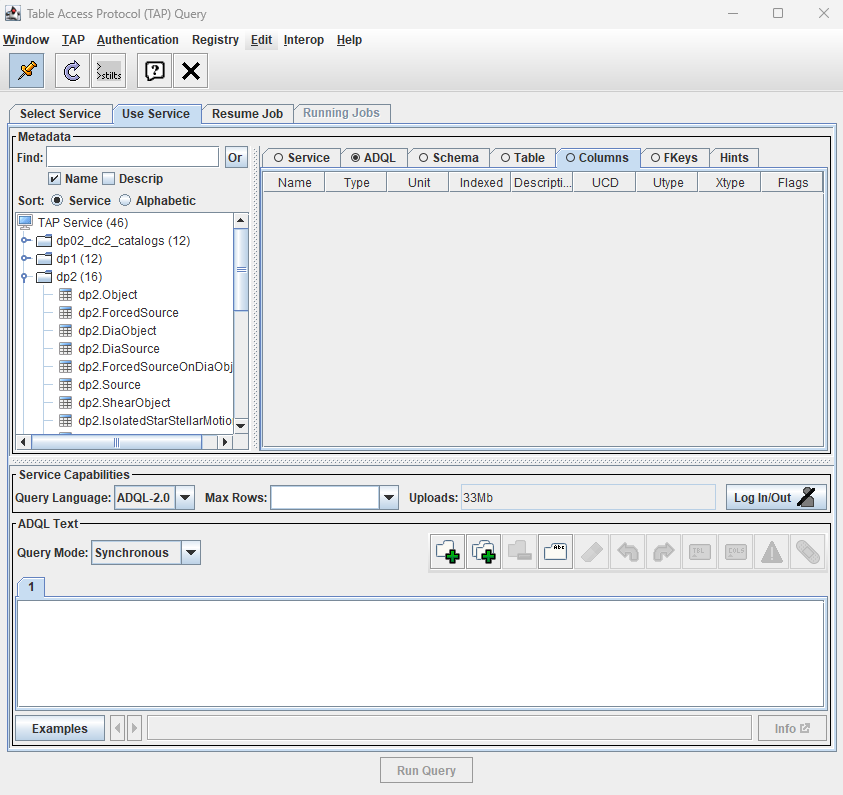Image resolution: width=843 pixels, height=795 pixels.
Task: Open the Query Mode Synchronous dropdown
Action: point(191,553)
